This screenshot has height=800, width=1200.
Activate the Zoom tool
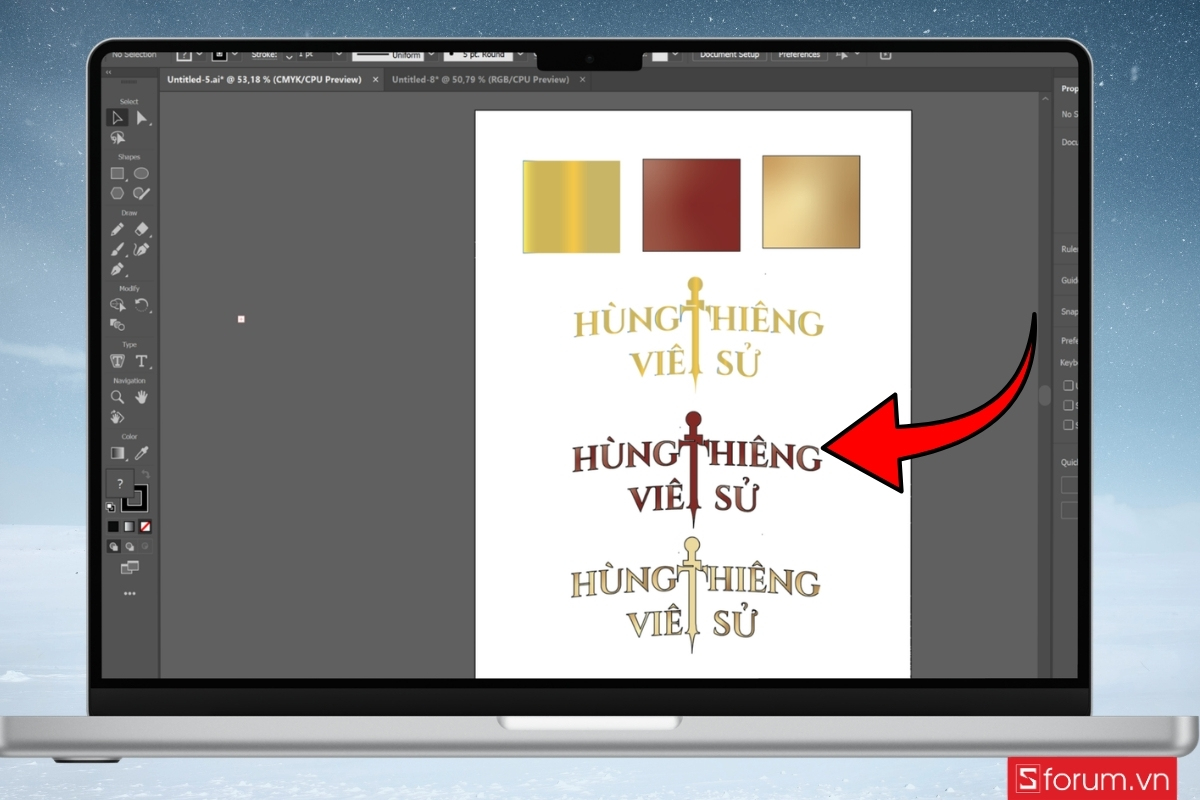click(117, 397)
